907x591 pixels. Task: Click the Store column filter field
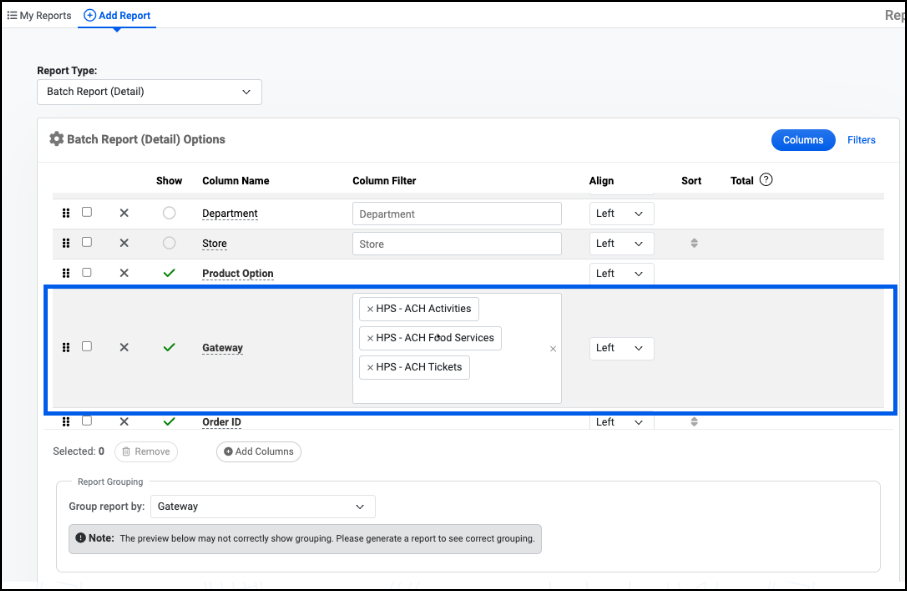coord(456,244)
